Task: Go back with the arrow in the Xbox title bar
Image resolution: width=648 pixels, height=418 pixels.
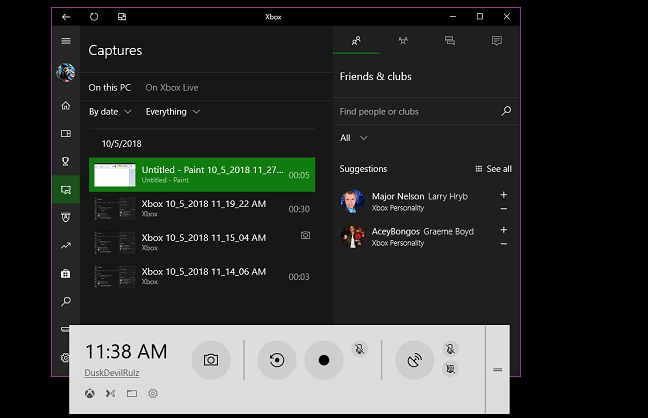Action: [66, 17]
